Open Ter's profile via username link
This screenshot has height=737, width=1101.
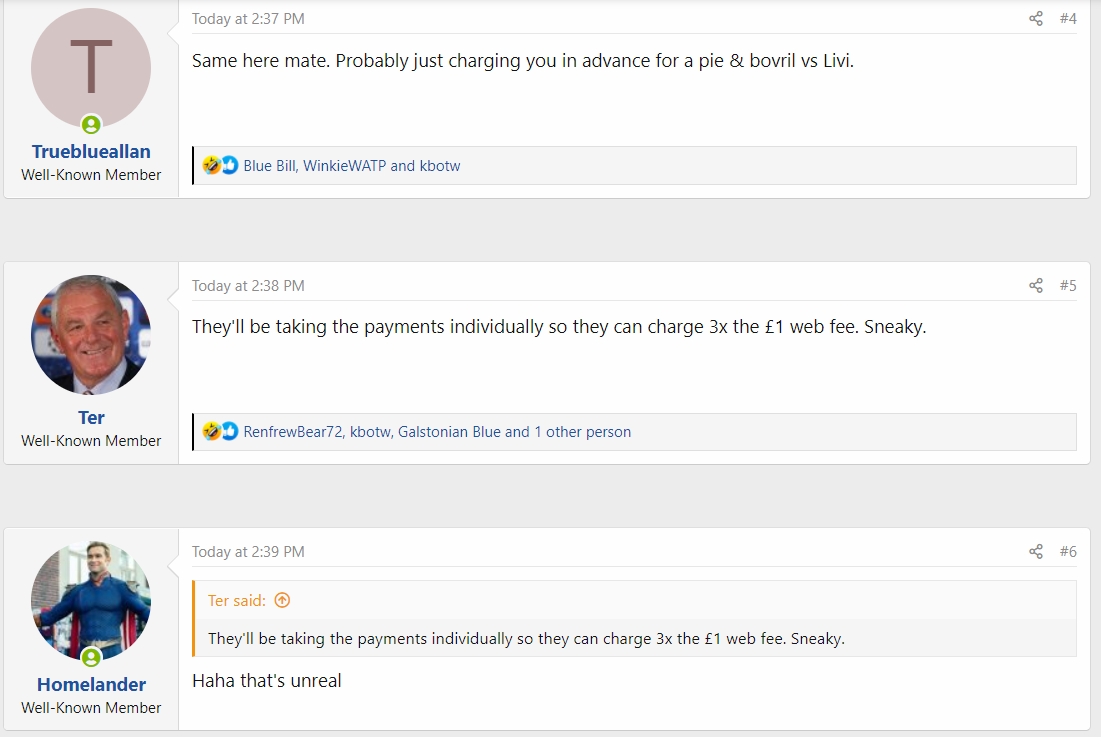tap(91, 418)
